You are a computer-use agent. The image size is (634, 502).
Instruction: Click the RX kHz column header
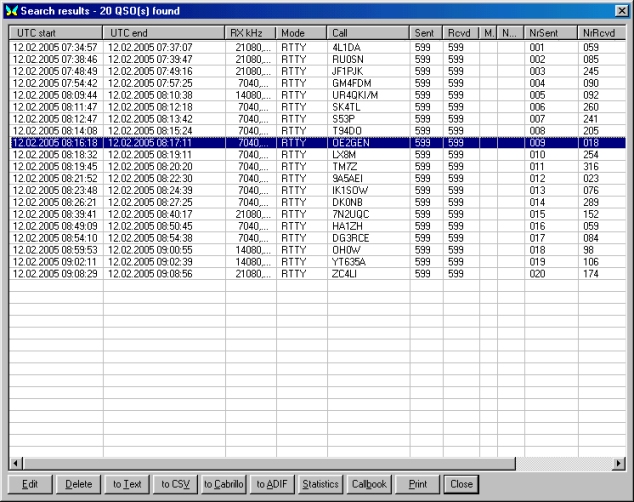click(250, 33)
